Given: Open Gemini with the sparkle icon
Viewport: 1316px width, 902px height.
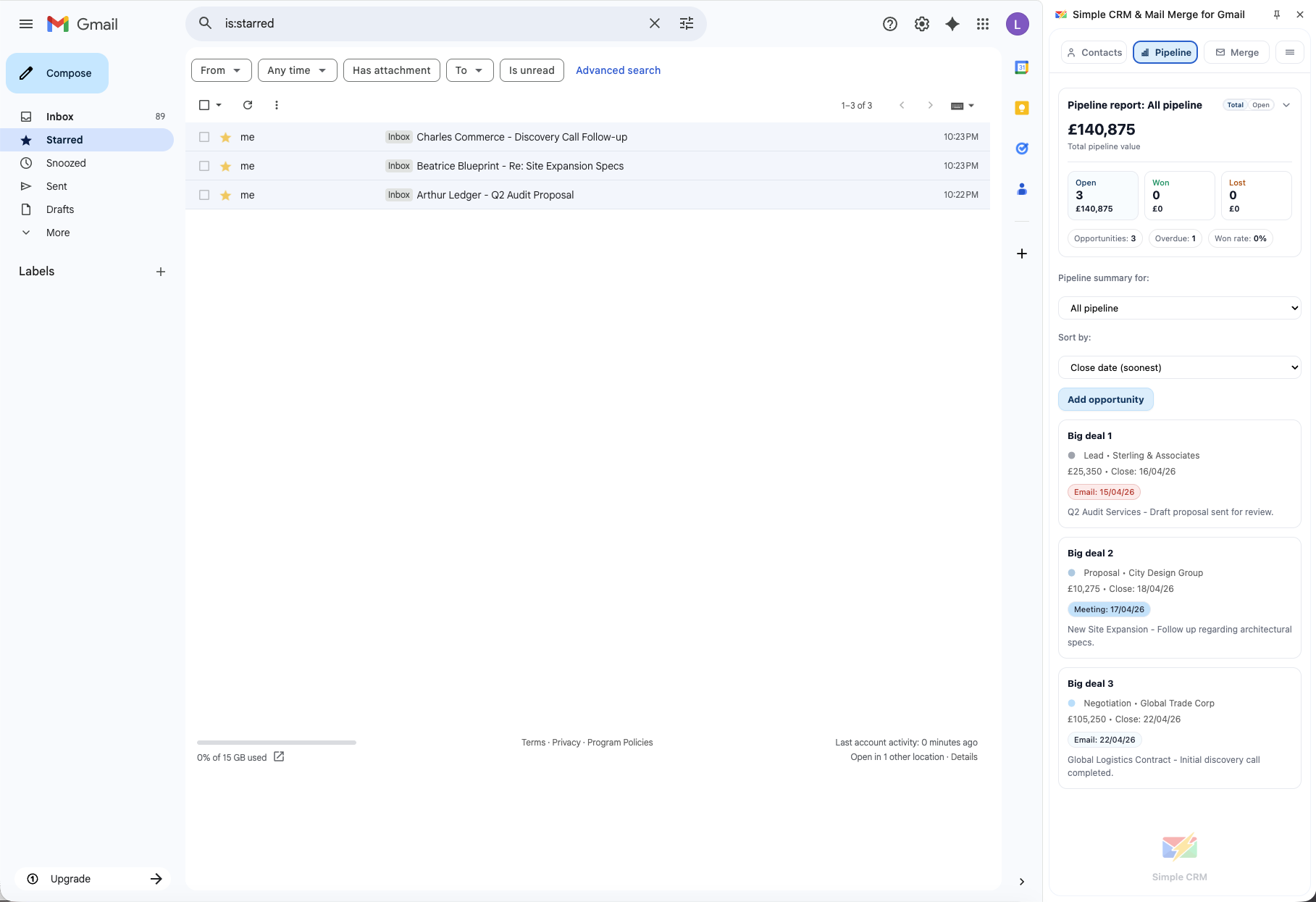Looking at the screenshot, I should [951, 23].
